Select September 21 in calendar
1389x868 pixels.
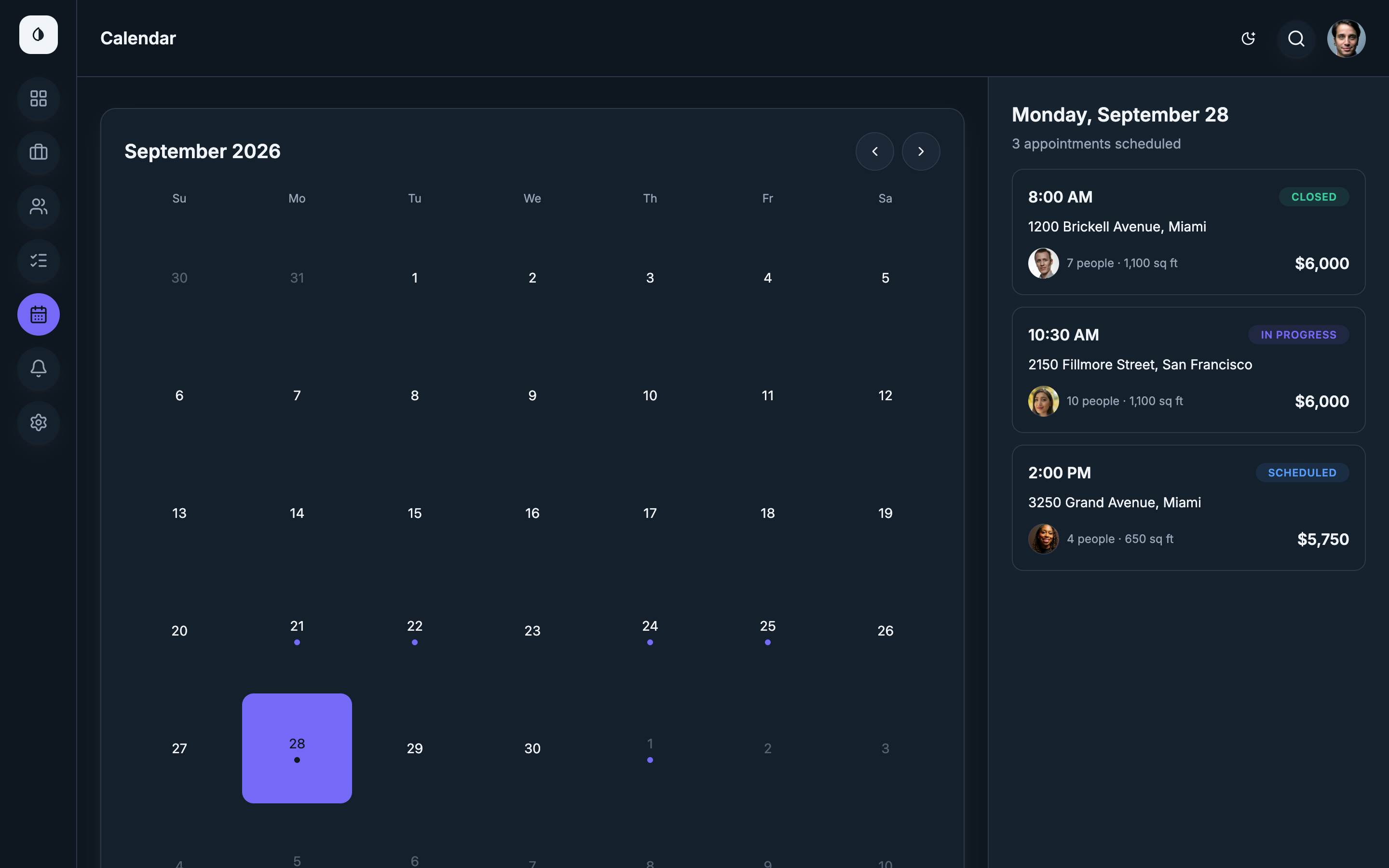click(297, 630)
